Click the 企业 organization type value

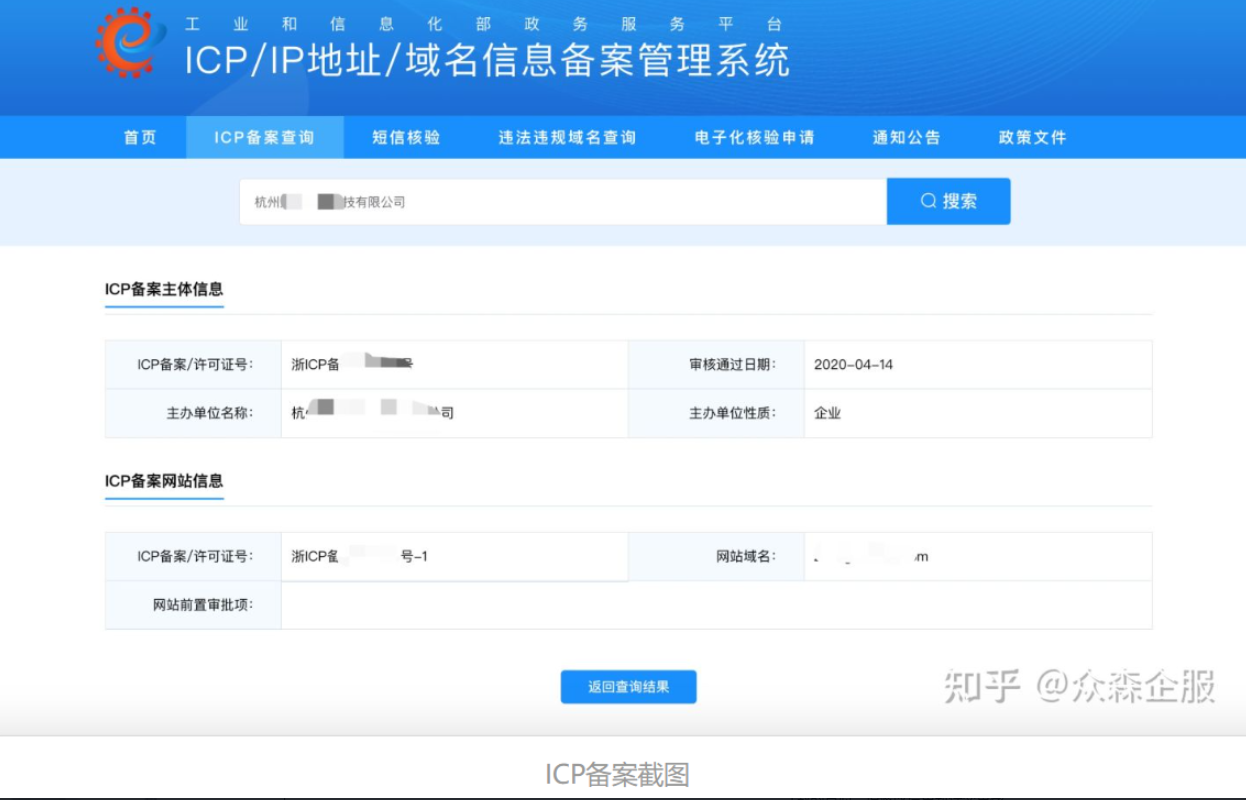(827, 413)
